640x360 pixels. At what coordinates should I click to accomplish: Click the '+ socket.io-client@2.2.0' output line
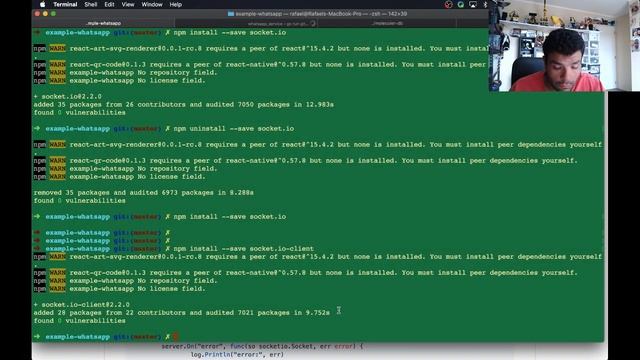[82, 304]
